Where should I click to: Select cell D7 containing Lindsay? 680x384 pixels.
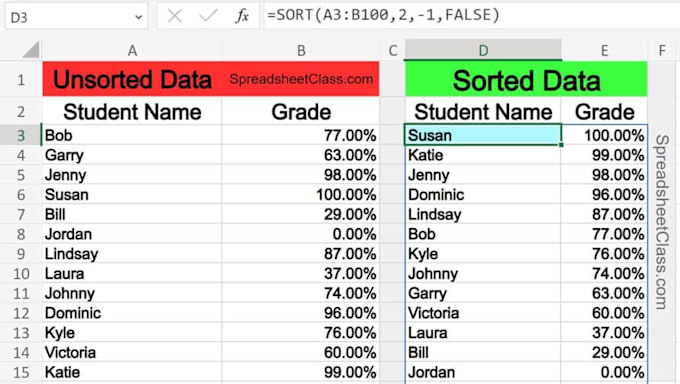(483, 214)
